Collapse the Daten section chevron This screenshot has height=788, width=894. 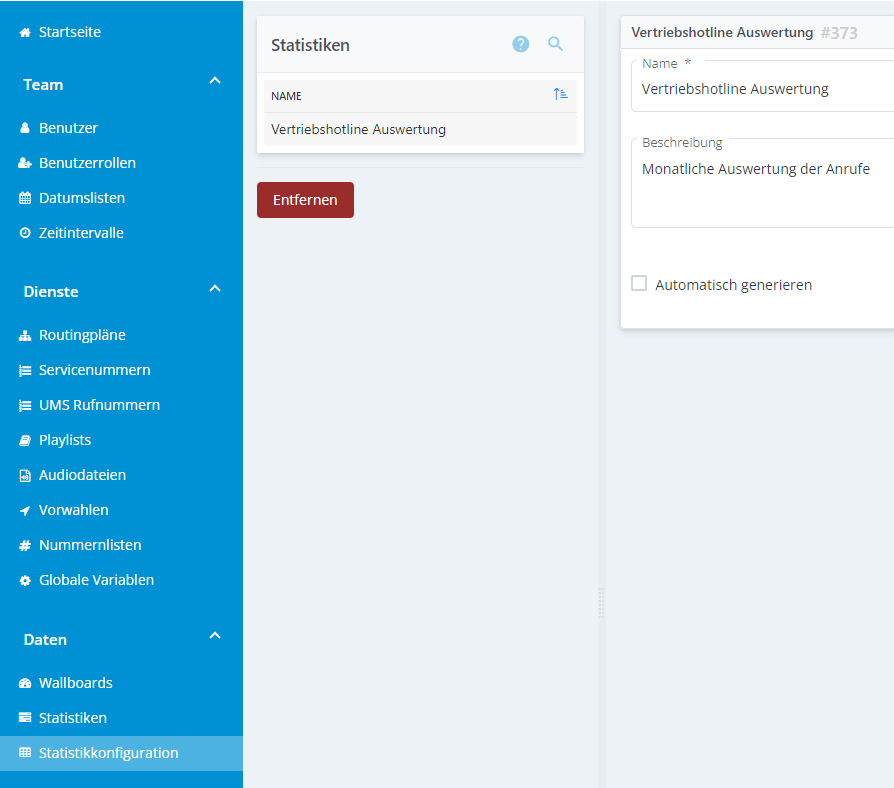pyautogui.click(x=214, y=636)
